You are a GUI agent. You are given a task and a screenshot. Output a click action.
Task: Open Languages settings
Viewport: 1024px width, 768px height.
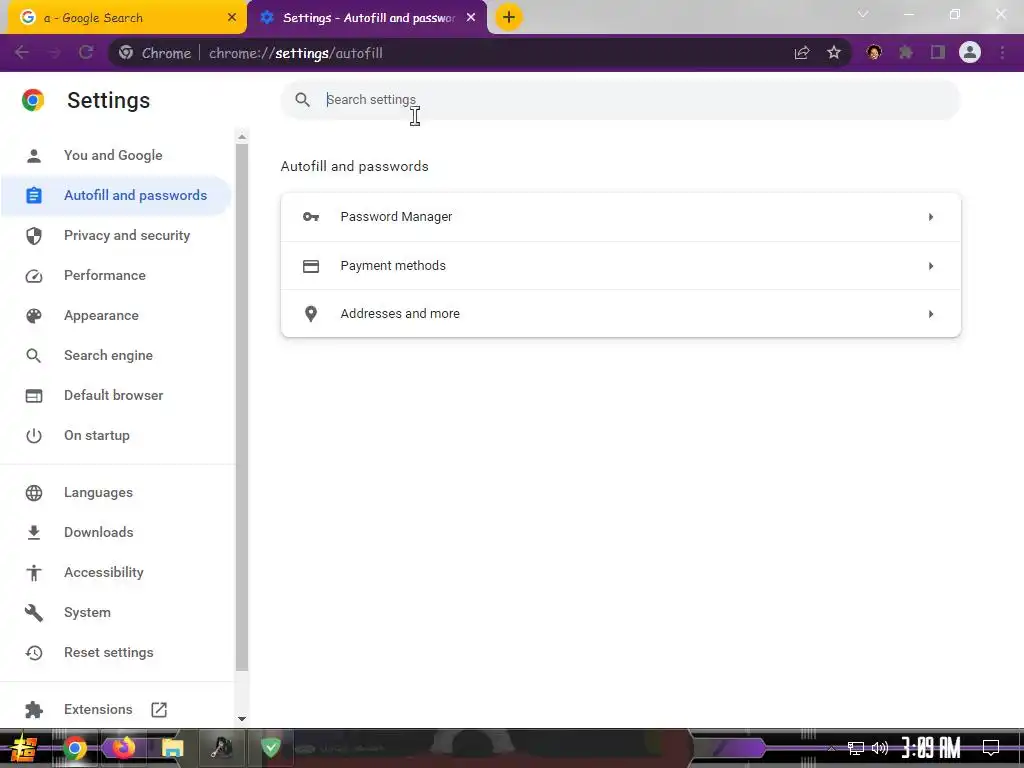pyautogui.click(x=116, y=492)
